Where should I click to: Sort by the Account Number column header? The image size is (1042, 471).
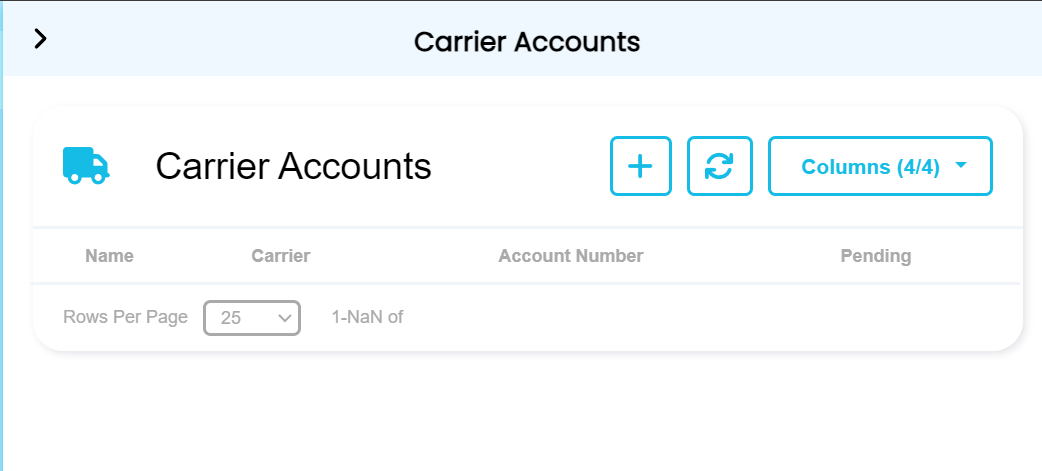(x=571, y=256)
